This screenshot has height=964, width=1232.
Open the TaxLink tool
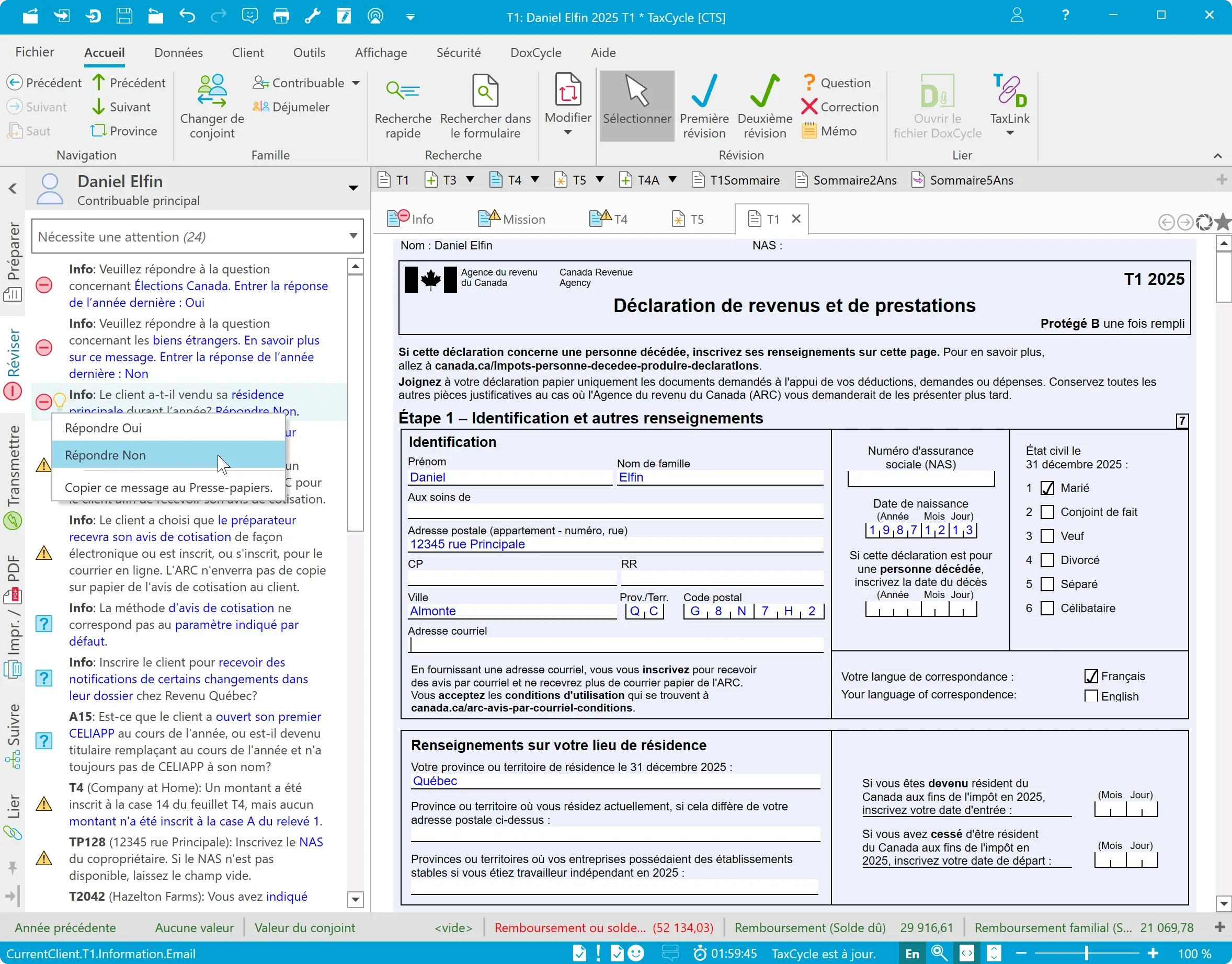[x=1010, y=91]
